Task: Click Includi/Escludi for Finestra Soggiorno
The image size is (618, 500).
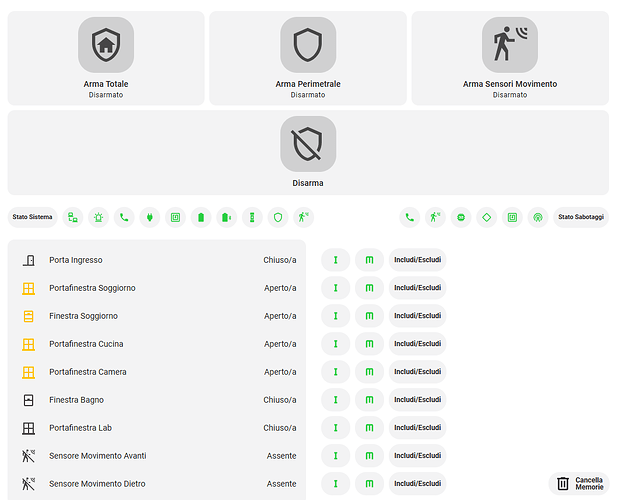Action: click(417, 316)
